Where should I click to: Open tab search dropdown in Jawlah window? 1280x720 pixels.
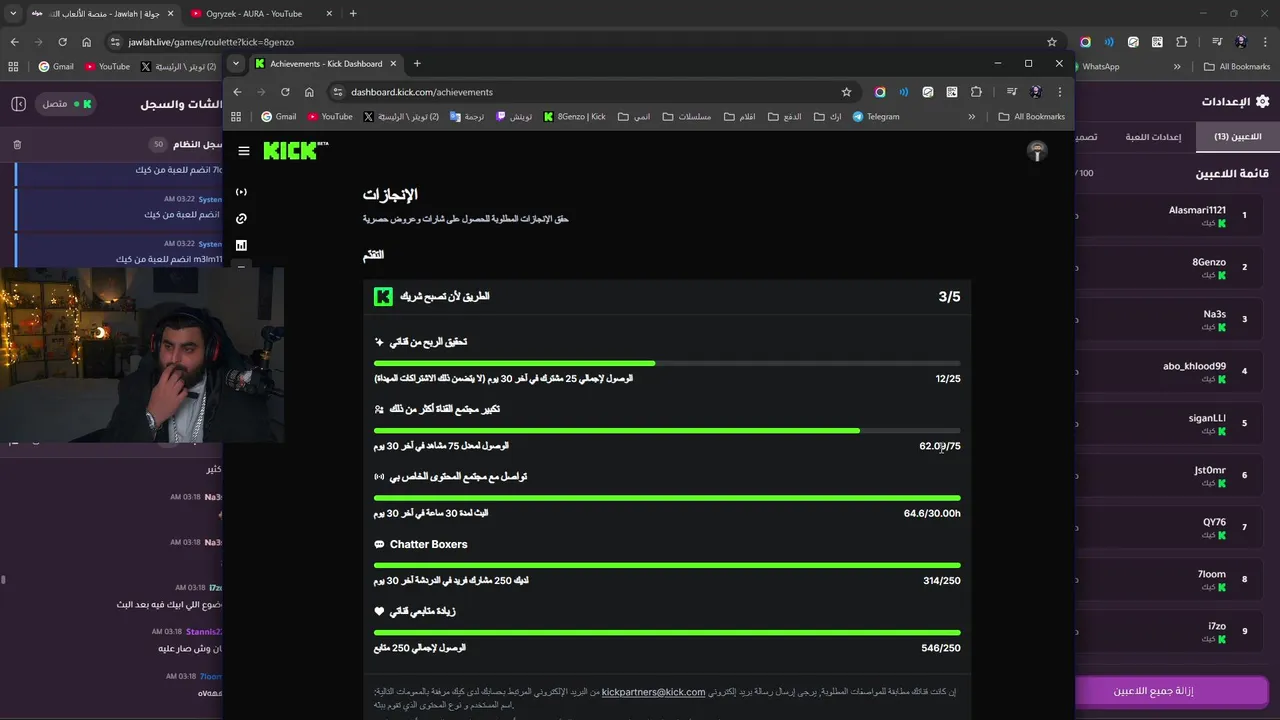[13, 14]
